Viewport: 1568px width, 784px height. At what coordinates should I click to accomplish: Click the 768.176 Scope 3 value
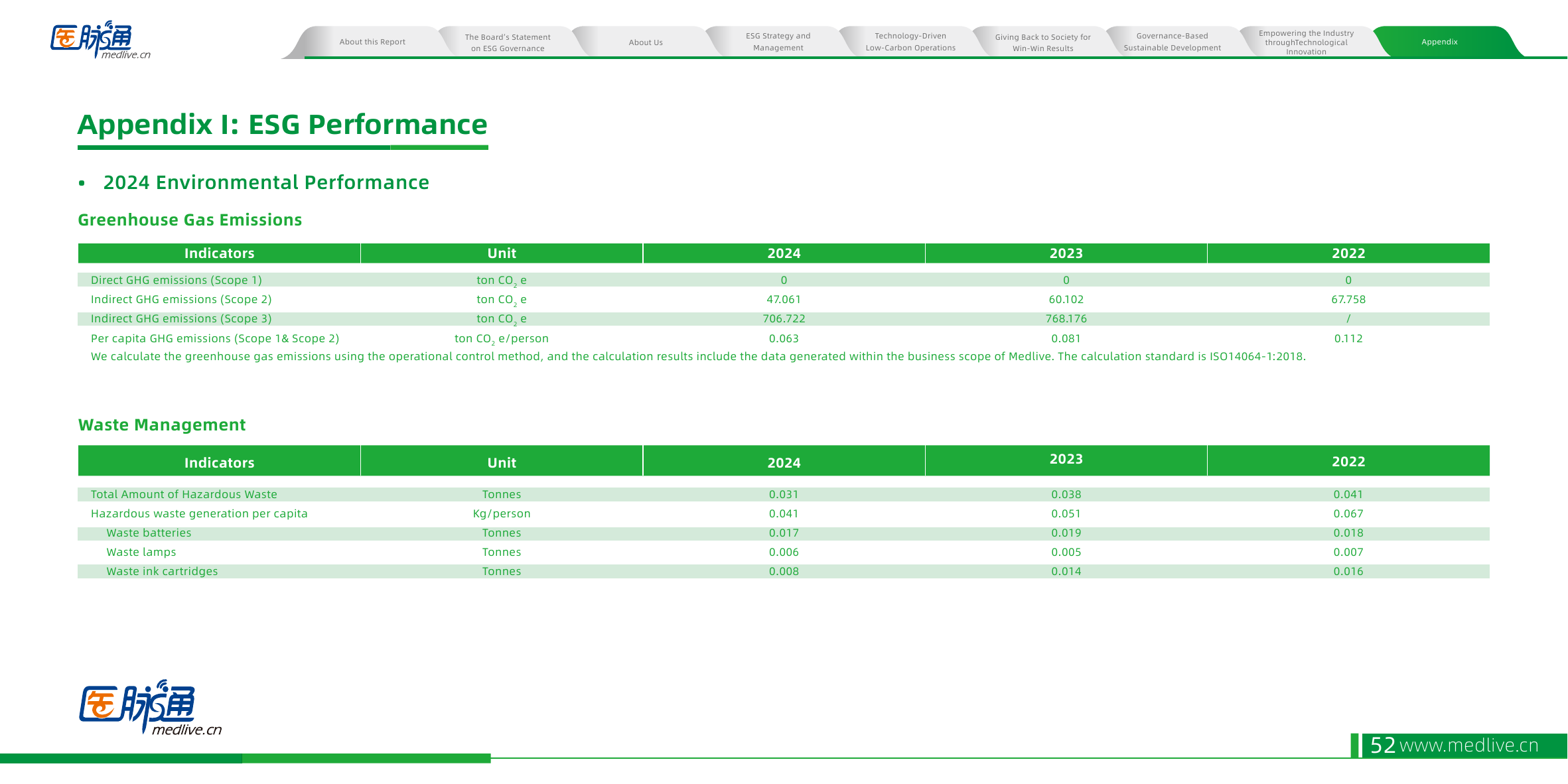pyautogui.click(x=1066, y=319)
